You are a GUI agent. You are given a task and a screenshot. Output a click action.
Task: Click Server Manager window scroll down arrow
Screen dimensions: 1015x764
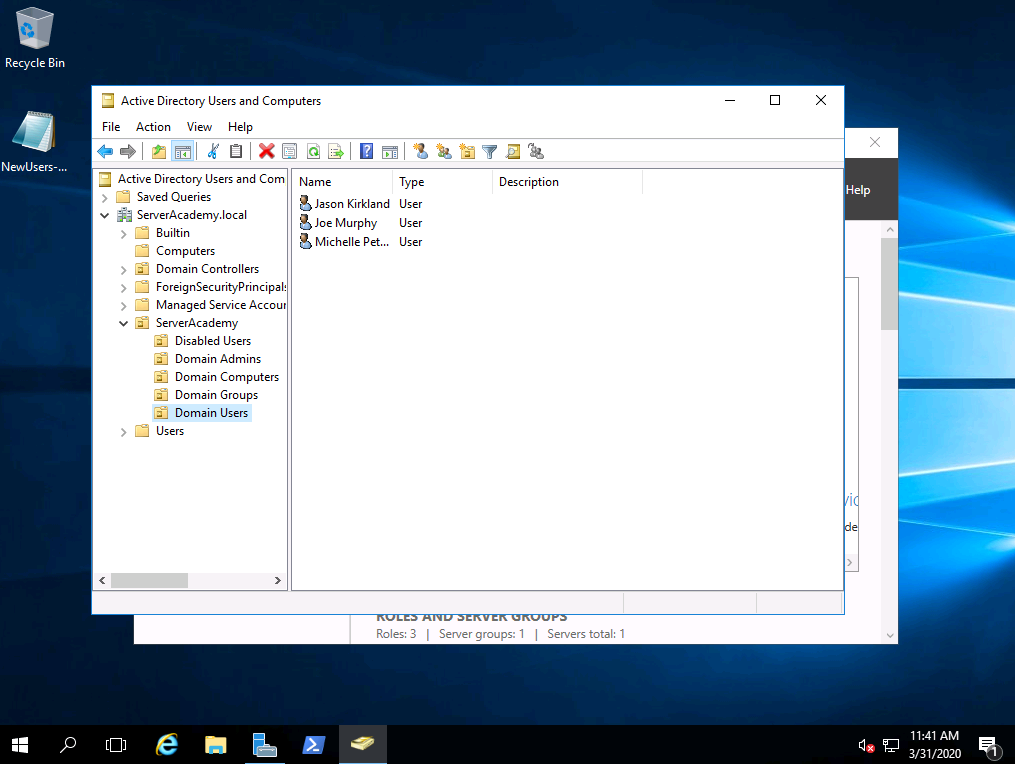[x=890, y=636]
